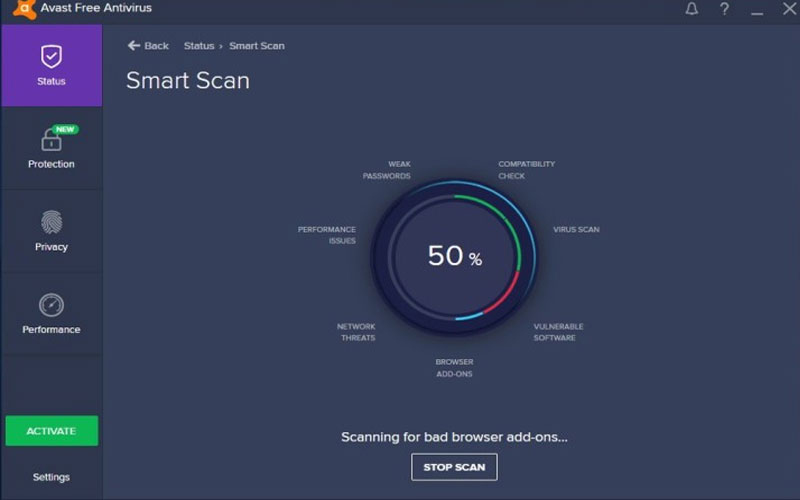Minimize the Avast window
The height and width of the screenshot is (500, 800).
tap(757, 13)
